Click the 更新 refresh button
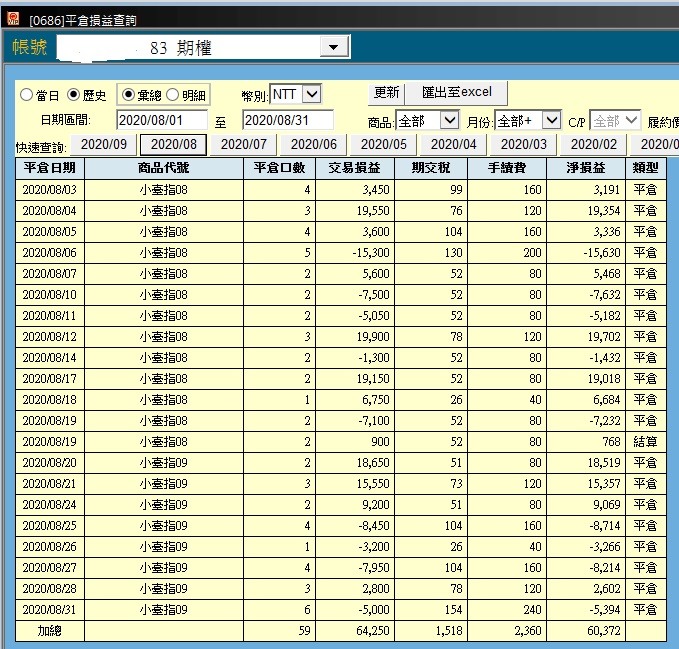The width and height of the screenshot is (679, 649). tap(386, 93)
